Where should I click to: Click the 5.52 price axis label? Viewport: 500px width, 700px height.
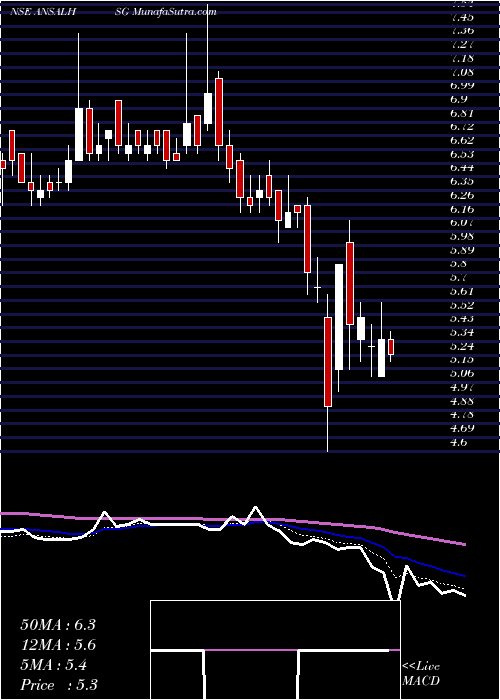pos(462,305)
